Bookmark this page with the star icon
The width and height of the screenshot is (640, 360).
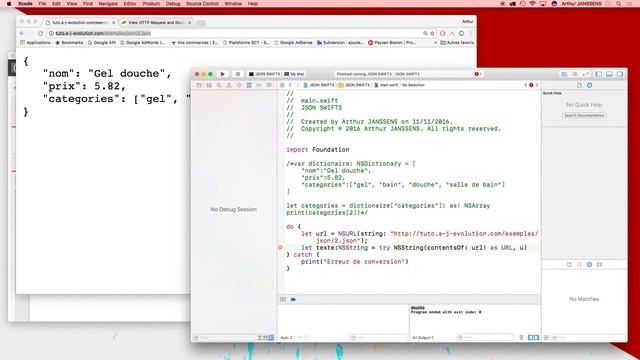pyautogui.click(x=432, y=33)
